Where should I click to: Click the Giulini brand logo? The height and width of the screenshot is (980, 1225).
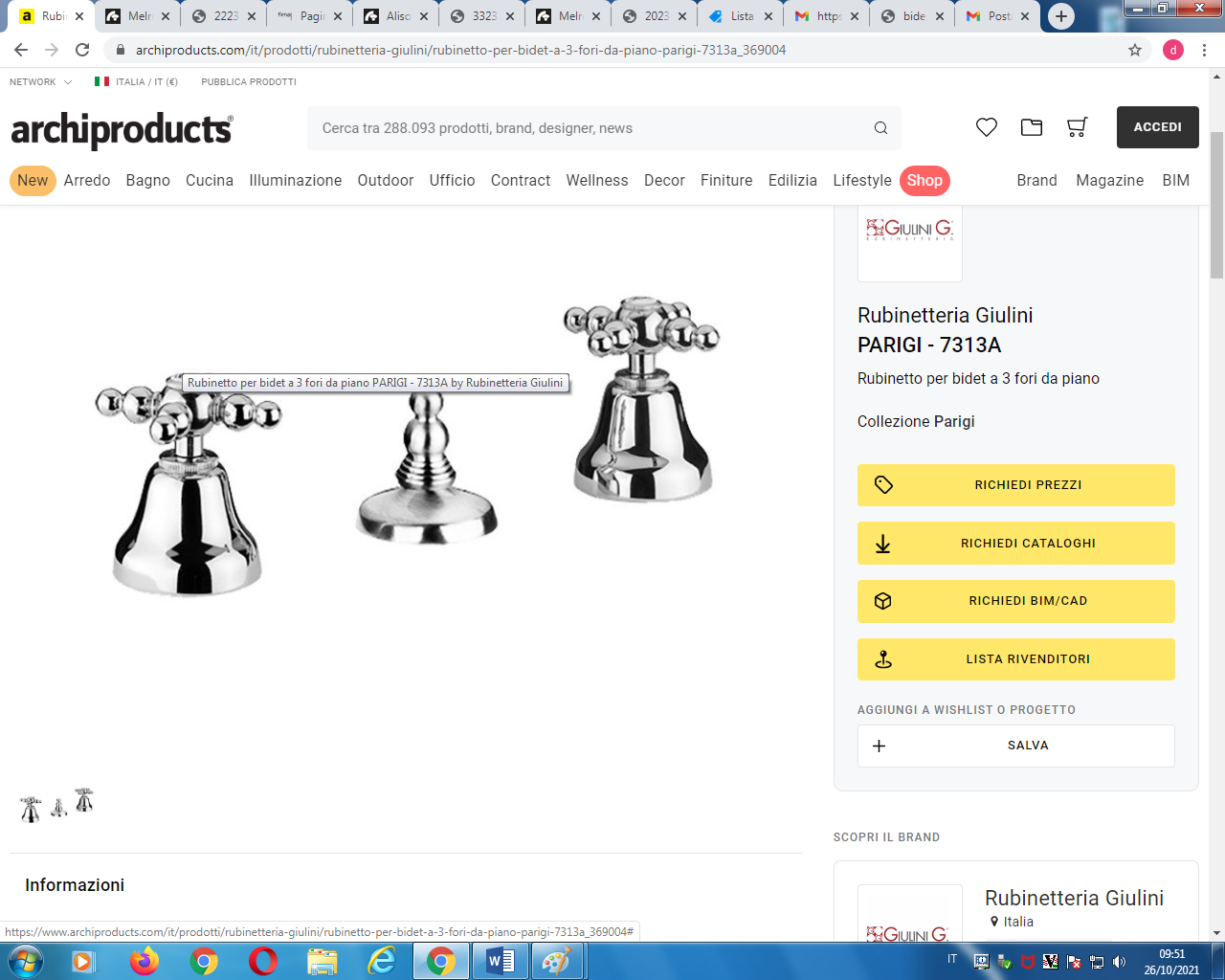910,230
